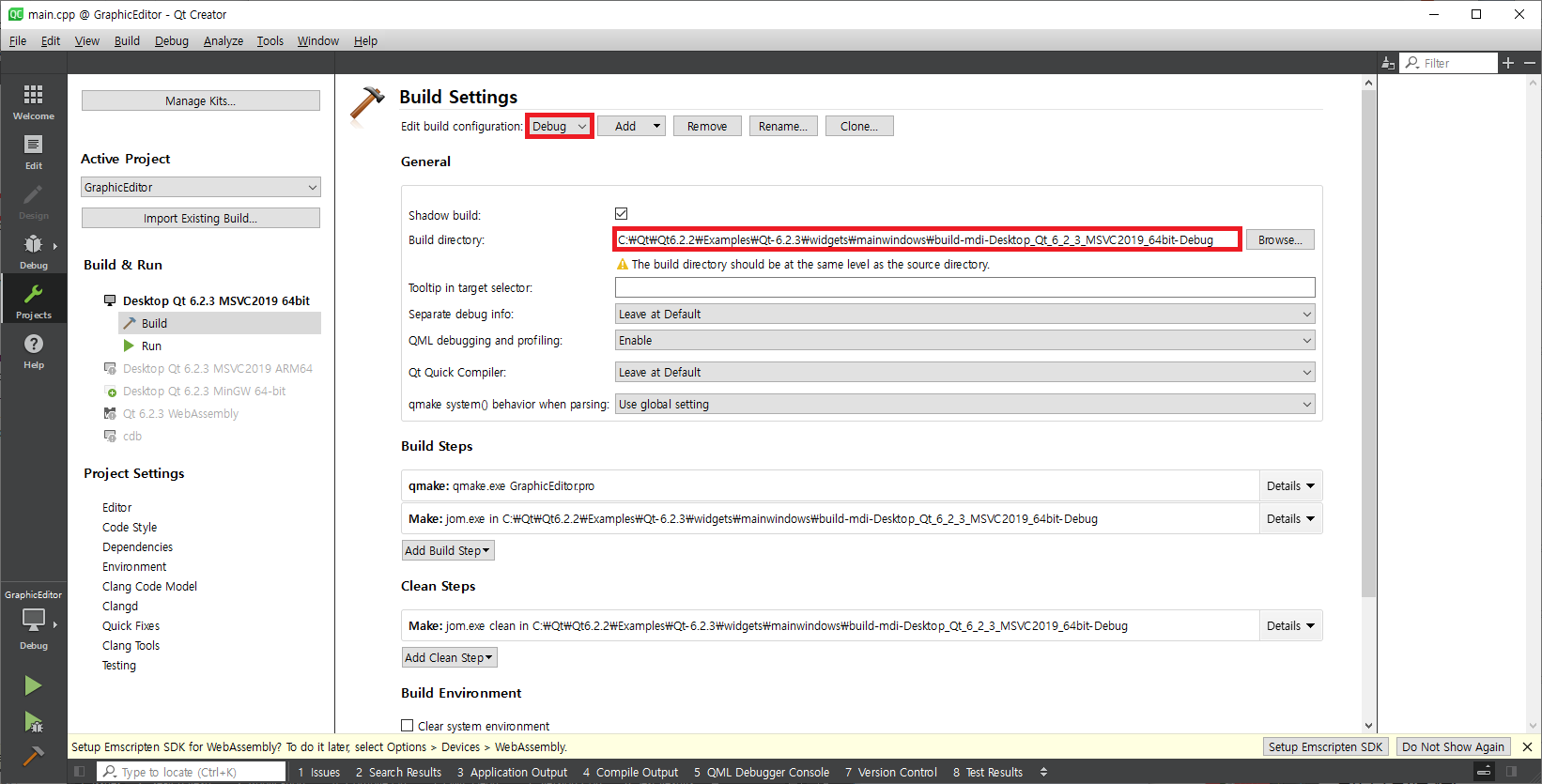Click the Filter search field

[1449, 63]
